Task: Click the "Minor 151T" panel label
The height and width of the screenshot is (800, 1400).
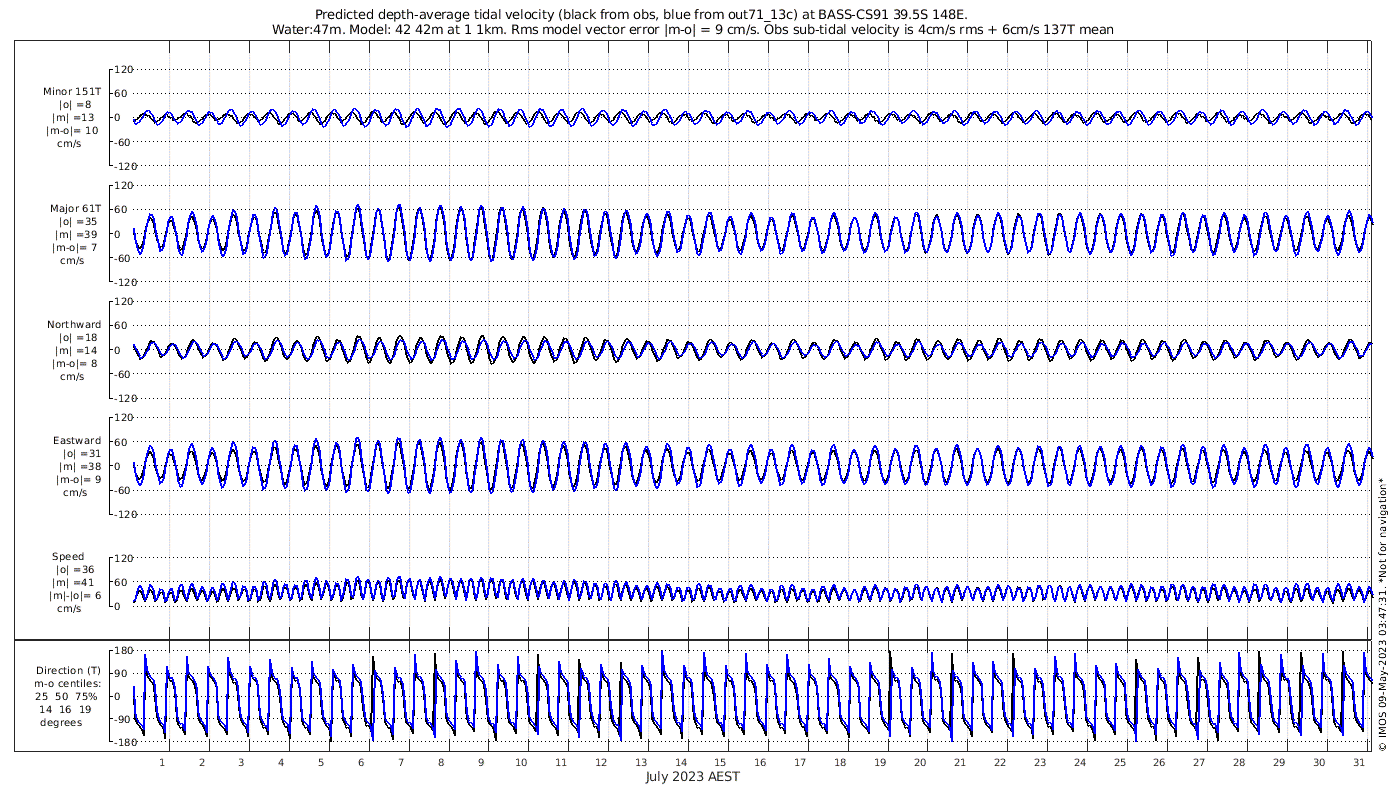Action: pyautogui.click(x=71, y=92)
